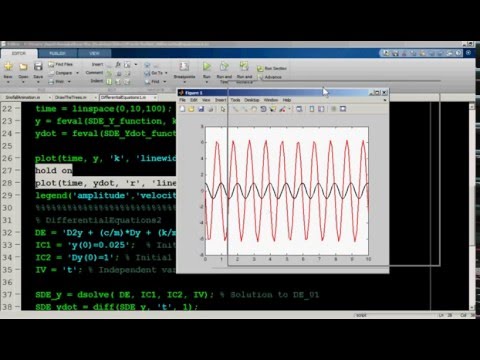Select the Zoom In tool in Figure 1
This screenshot has height=360, width=480.
tap(236, 109)
